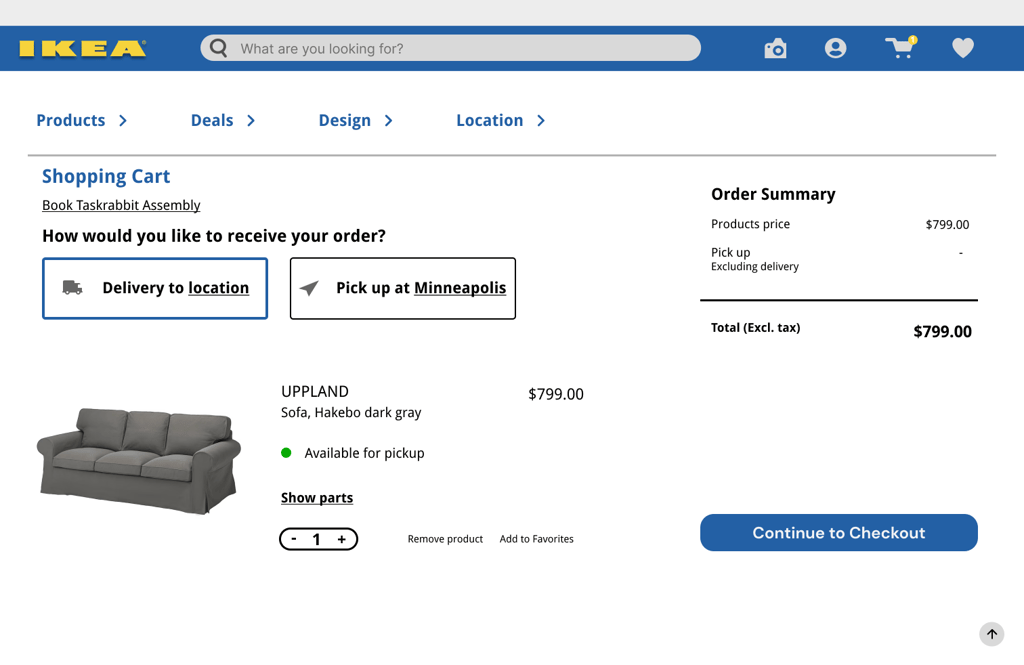This screenshot has width=1024, height=665.
Task: Click the 'Products price' label in Order Summary
Action: point(750,224)
